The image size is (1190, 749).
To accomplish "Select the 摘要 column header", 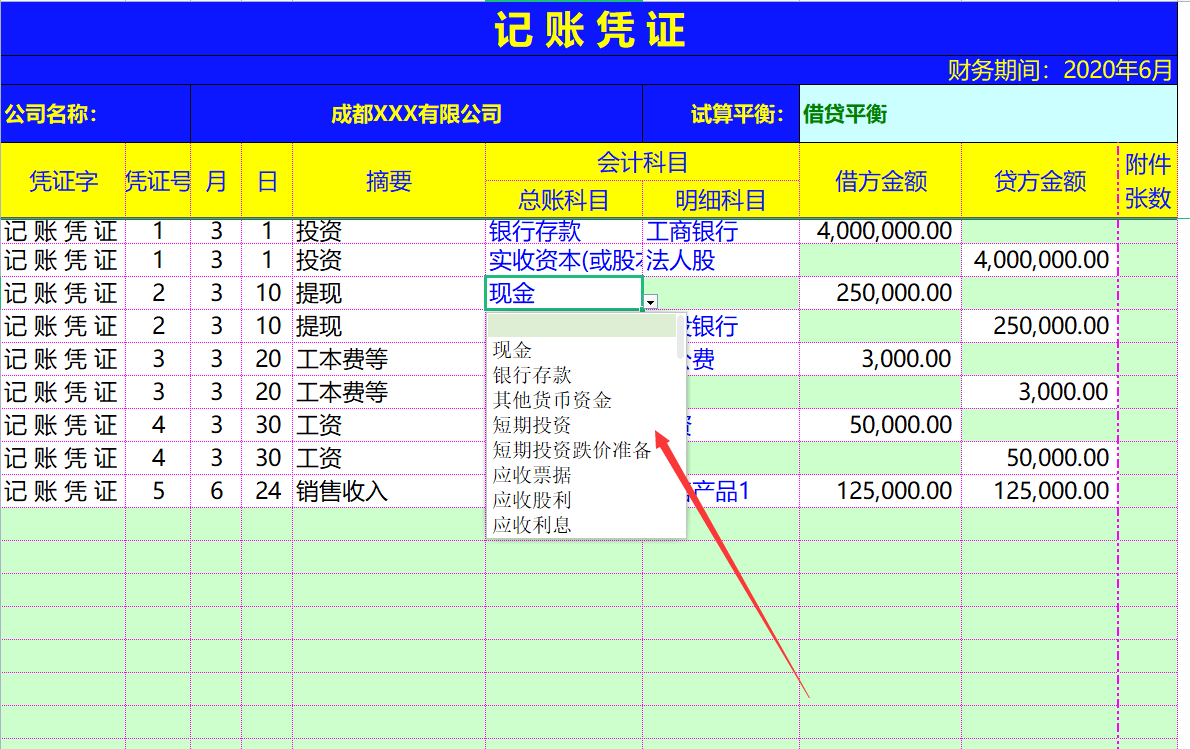I will [389, 181].
